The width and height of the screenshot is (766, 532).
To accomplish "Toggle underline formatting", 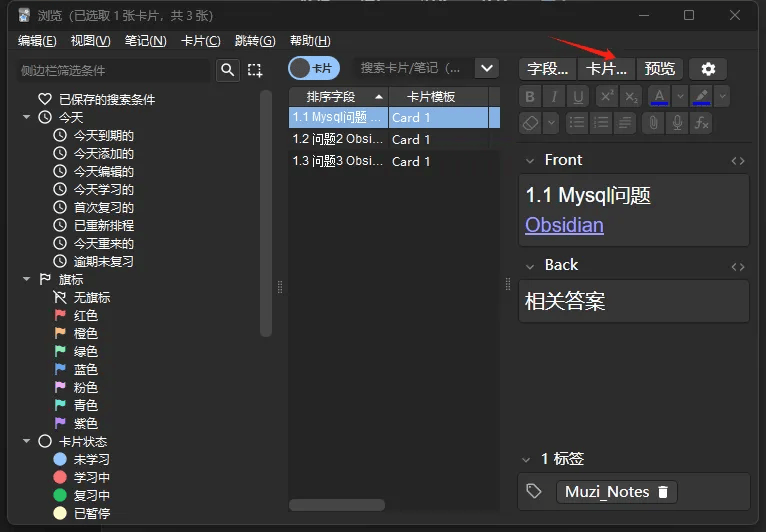I will 578,96.
